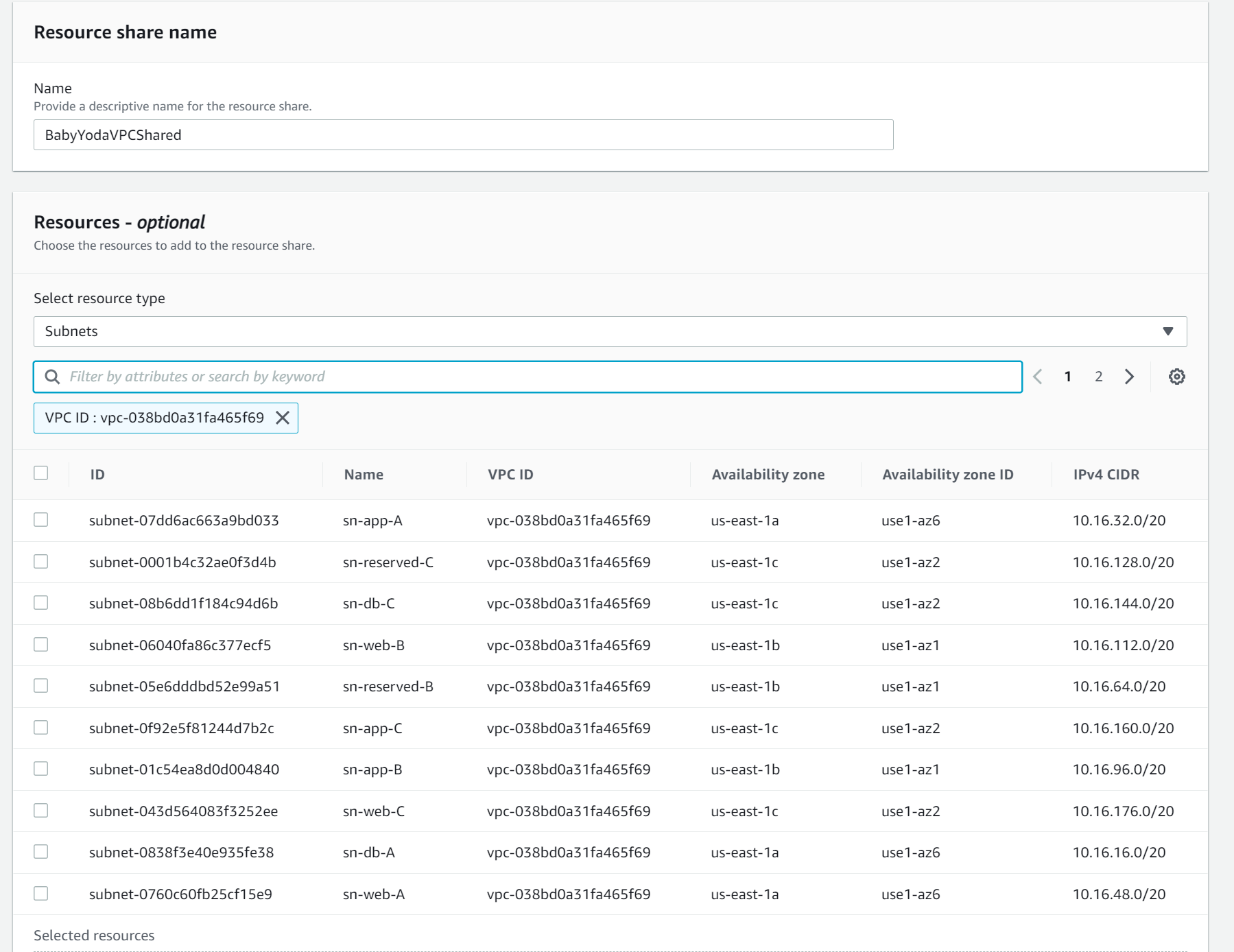Click the 10.16.128.0/20 CIDR cell
Image resolution: width=1234 pixels, height=952 pixels.
(1123, 562)
